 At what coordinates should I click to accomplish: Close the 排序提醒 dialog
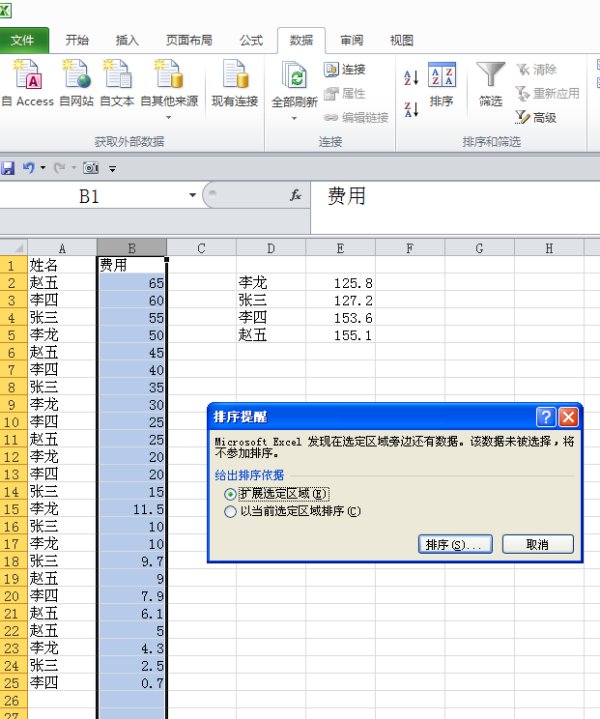(569, 417)
